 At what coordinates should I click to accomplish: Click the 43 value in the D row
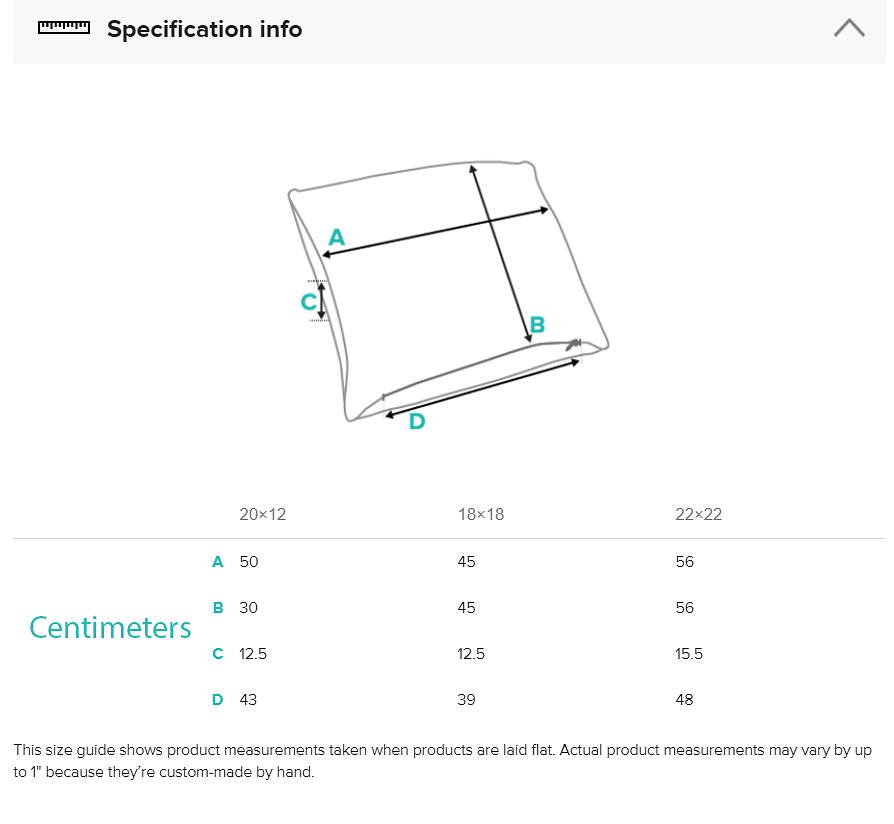(x=248, y=700)
